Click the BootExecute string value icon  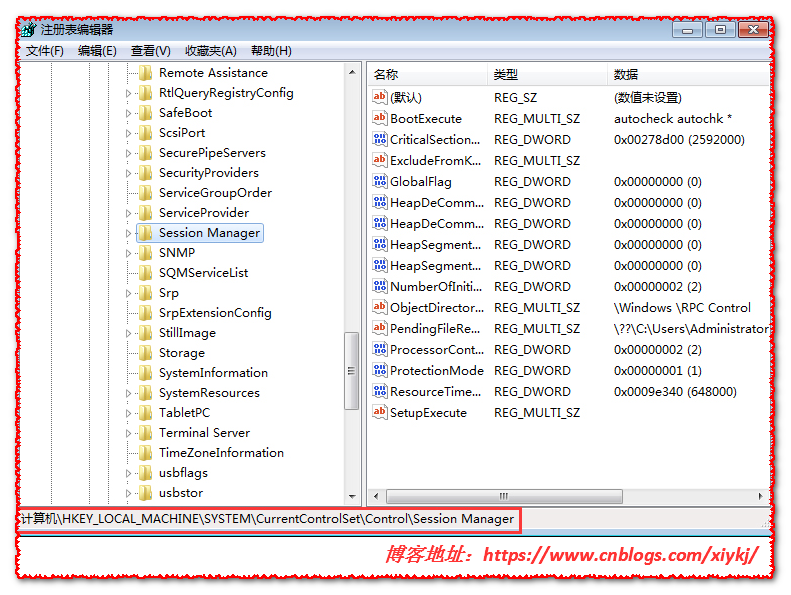(x=379, y=118)
